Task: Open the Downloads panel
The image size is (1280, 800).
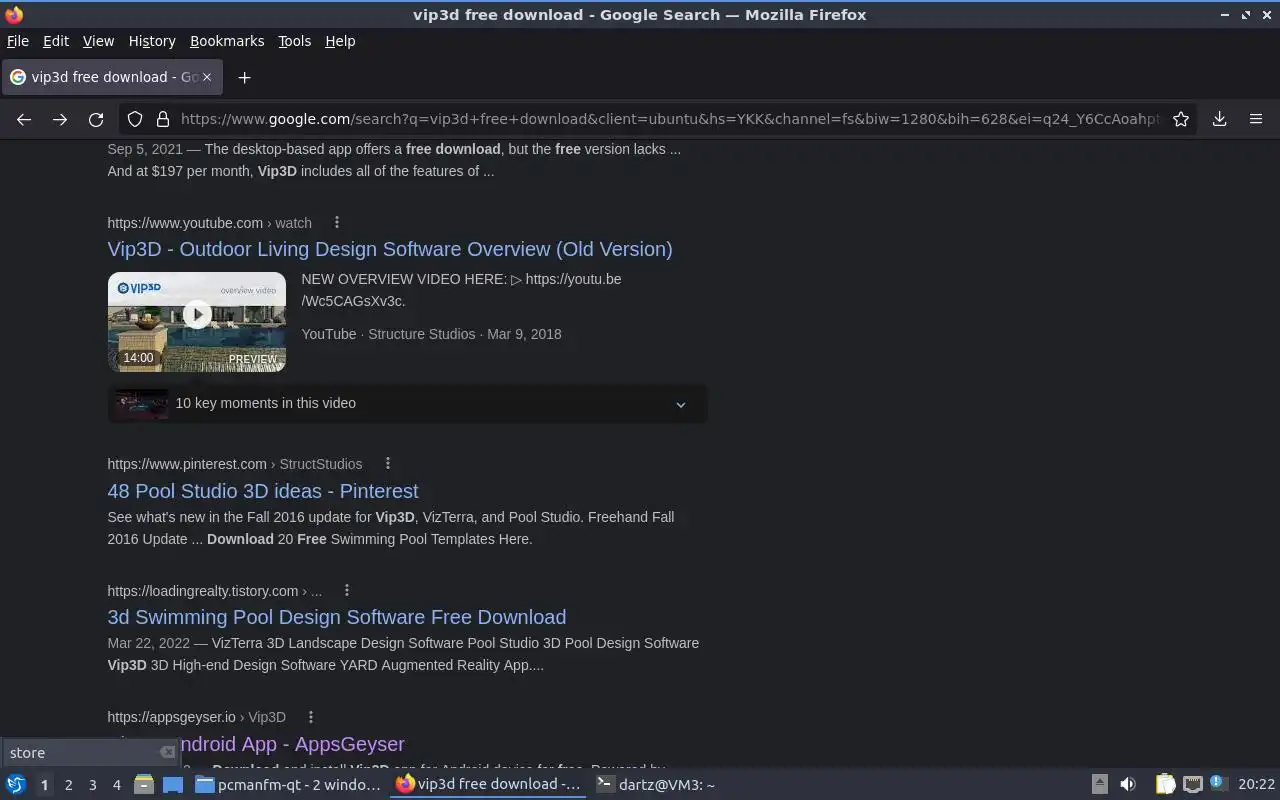Action: coord(1220,119)
